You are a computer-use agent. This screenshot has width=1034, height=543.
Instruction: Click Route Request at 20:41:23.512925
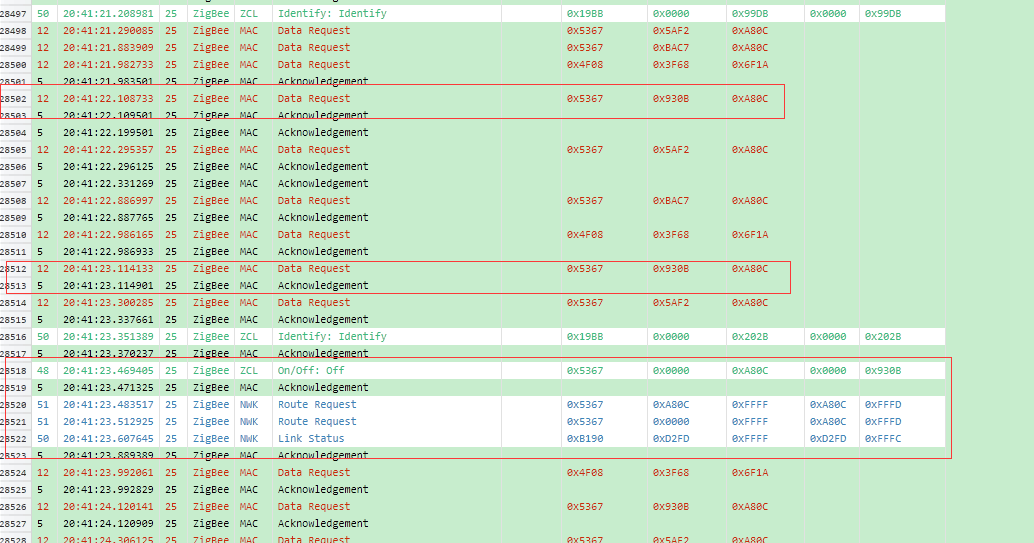(317, 422)
